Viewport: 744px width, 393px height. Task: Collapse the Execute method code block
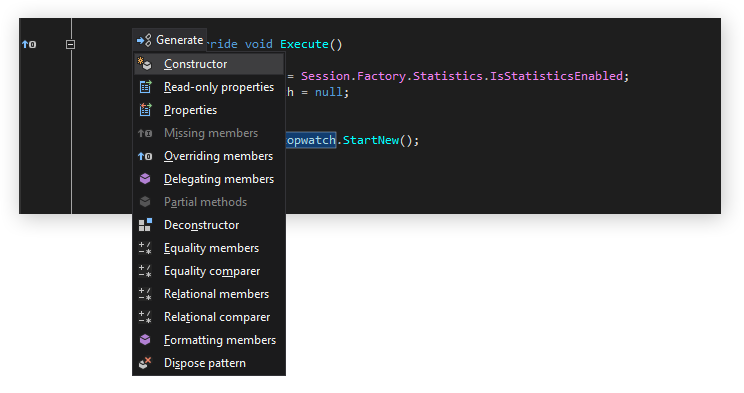(70, 44)
